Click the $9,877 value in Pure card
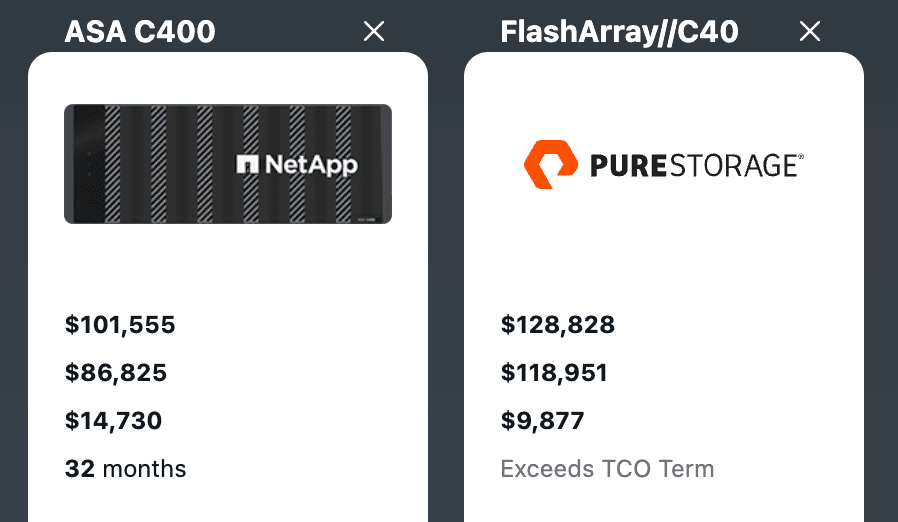Image resolution: width=898 pixels, height=522 pixels. click(x=542, y=421)
